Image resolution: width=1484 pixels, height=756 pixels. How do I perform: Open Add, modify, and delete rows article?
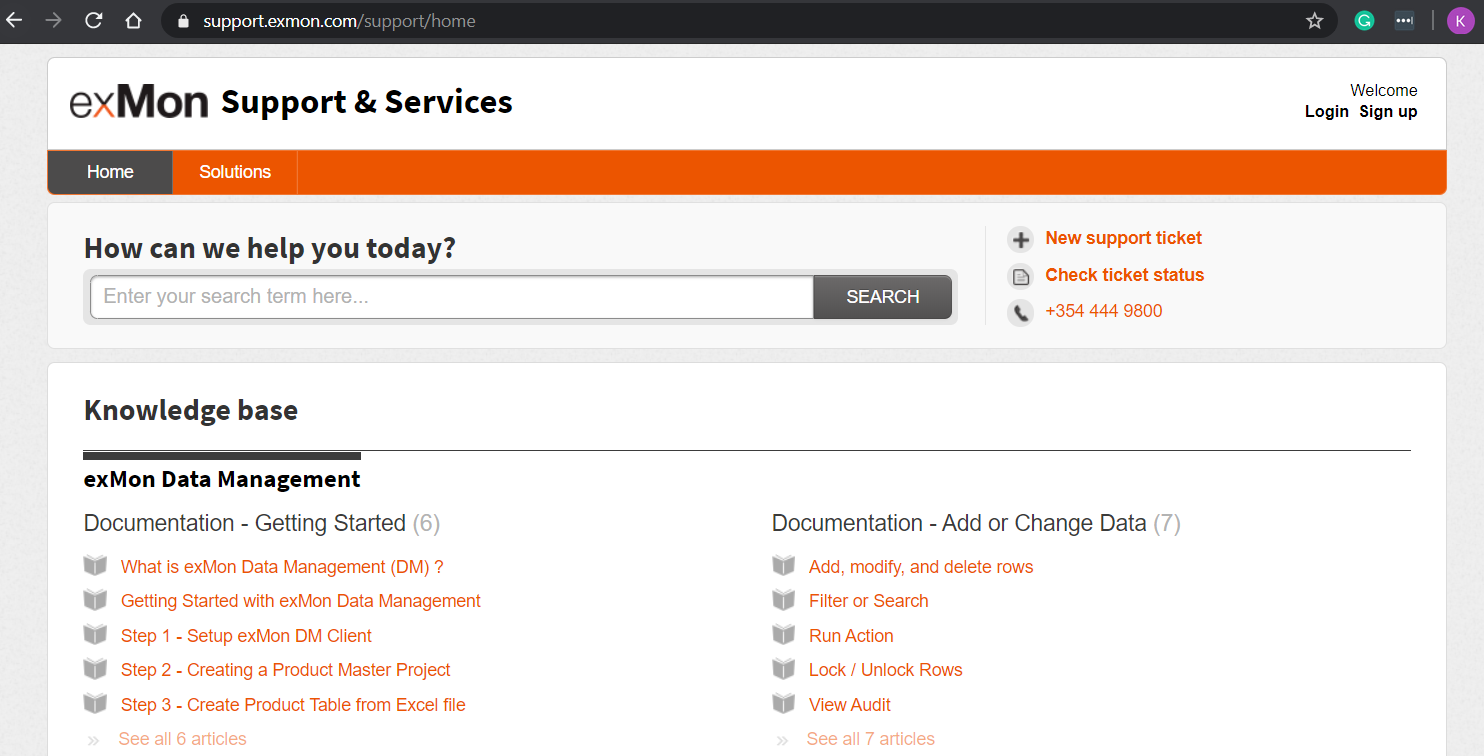(921, 567)
